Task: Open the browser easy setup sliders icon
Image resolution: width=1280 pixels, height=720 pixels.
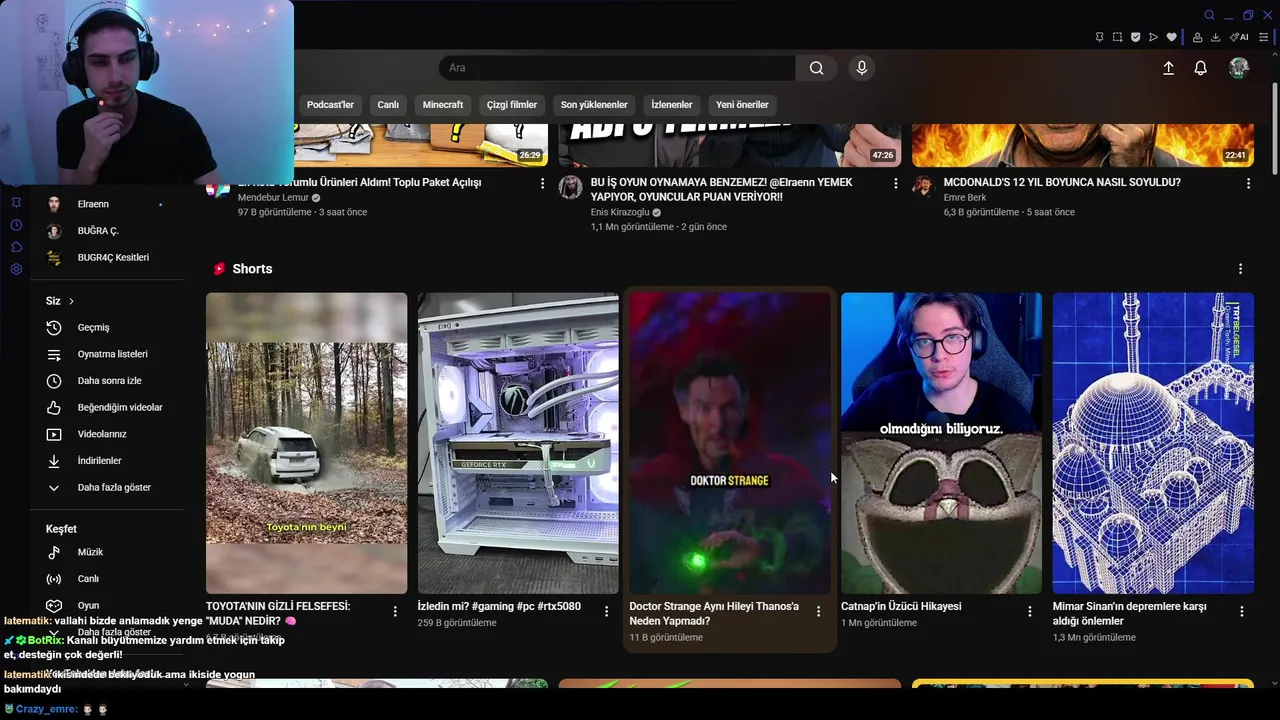Action: click(x=1264, y=37)
